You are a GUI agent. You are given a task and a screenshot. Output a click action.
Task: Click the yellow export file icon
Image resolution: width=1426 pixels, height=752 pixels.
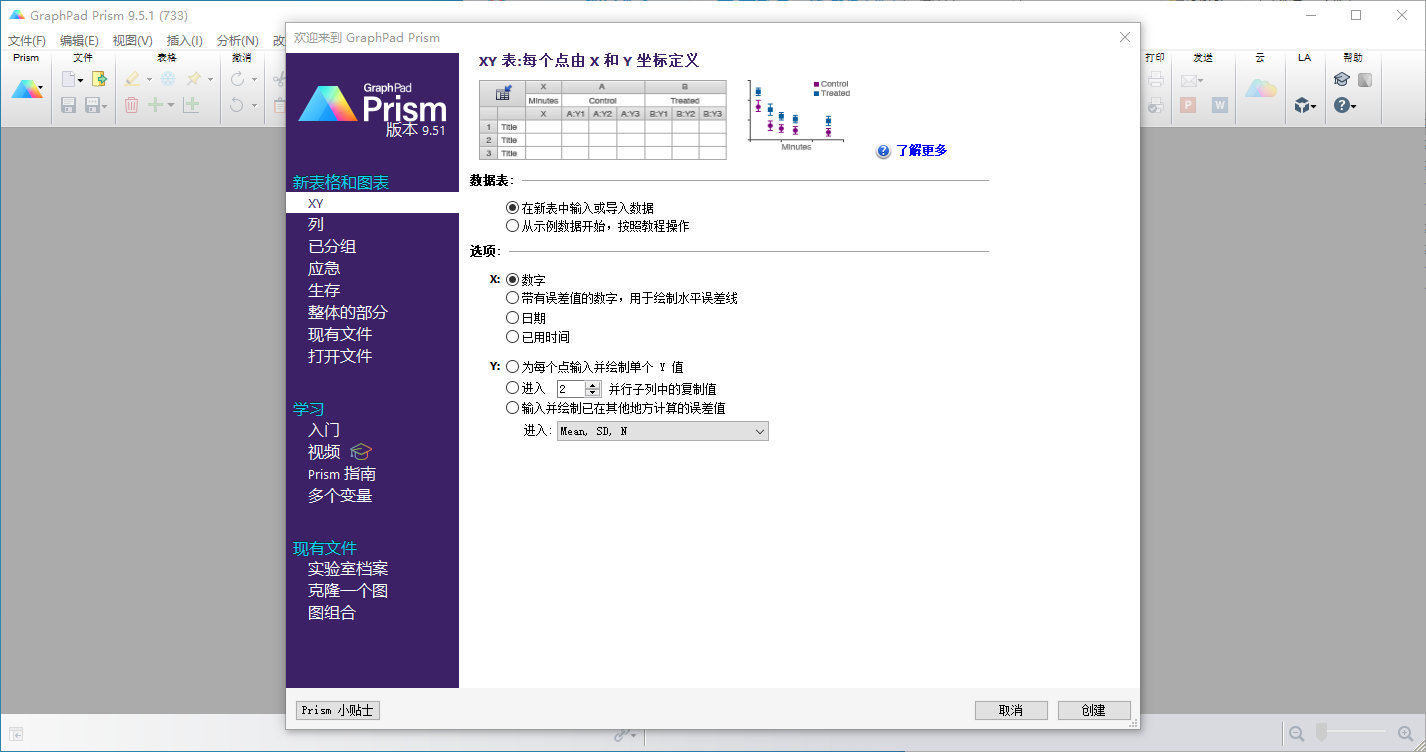[99, 79]
